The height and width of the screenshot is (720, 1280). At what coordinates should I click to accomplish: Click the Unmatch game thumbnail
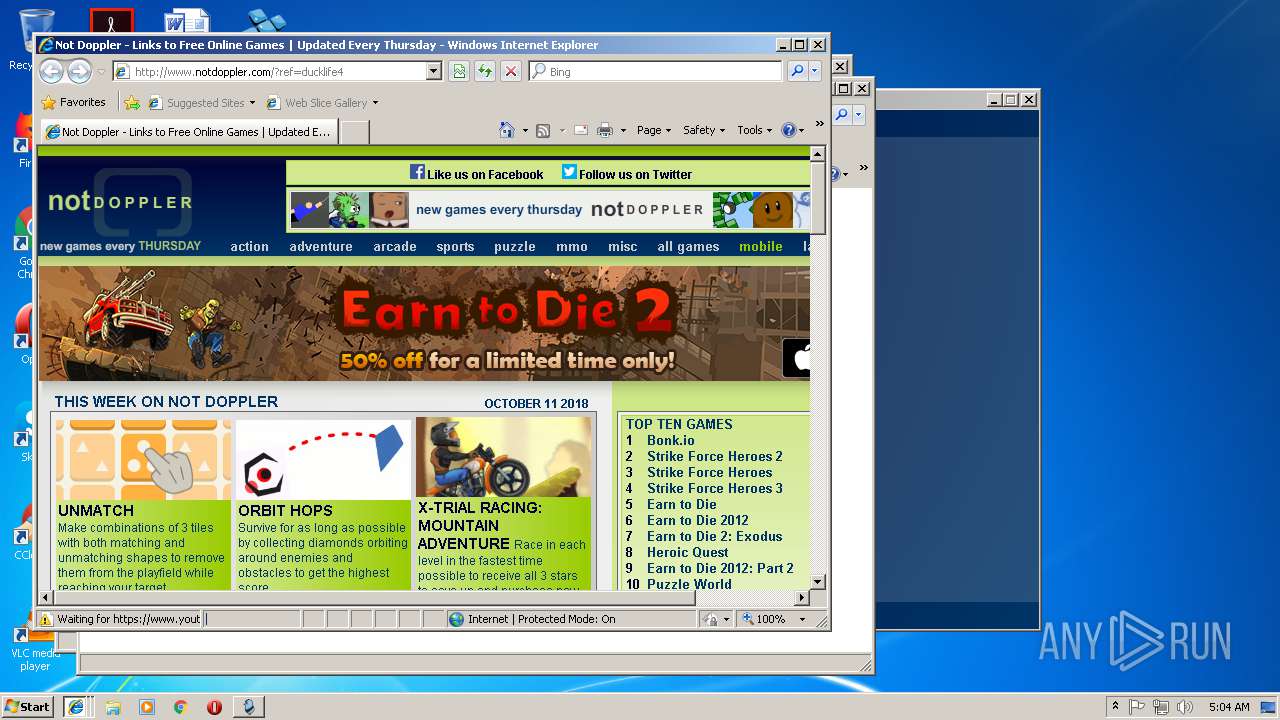[143, 458]
